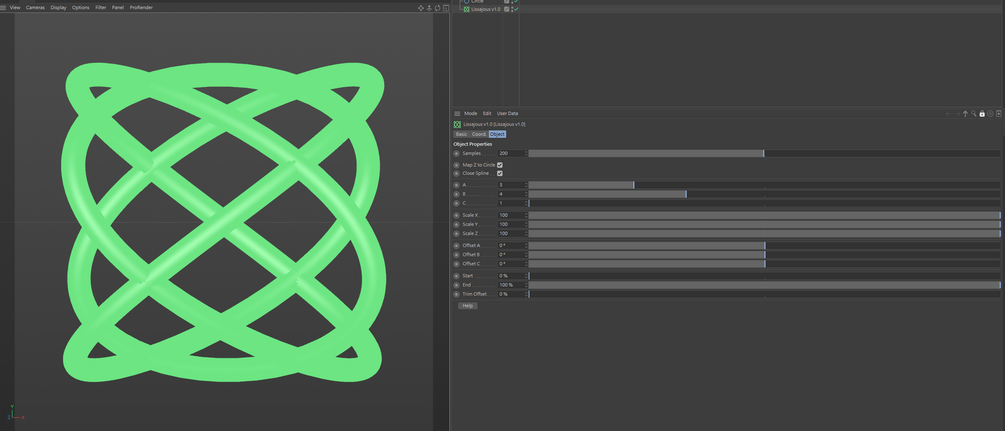Viewport: 1005px width, 431px height.
Task: Click the slider for parameter B
Action: point(764,194)
